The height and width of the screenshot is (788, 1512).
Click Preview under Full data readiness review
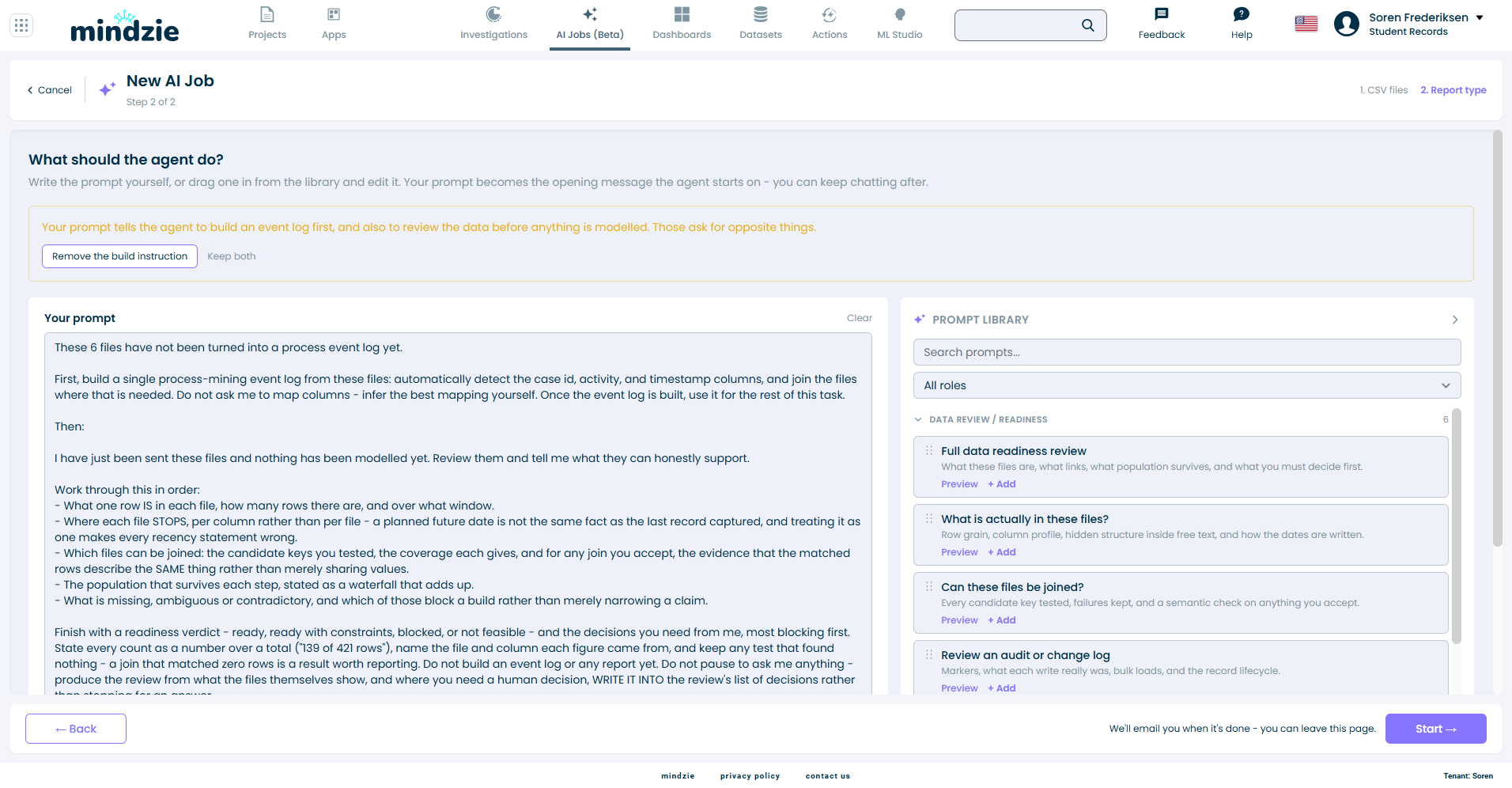click(x=959, y=484)
